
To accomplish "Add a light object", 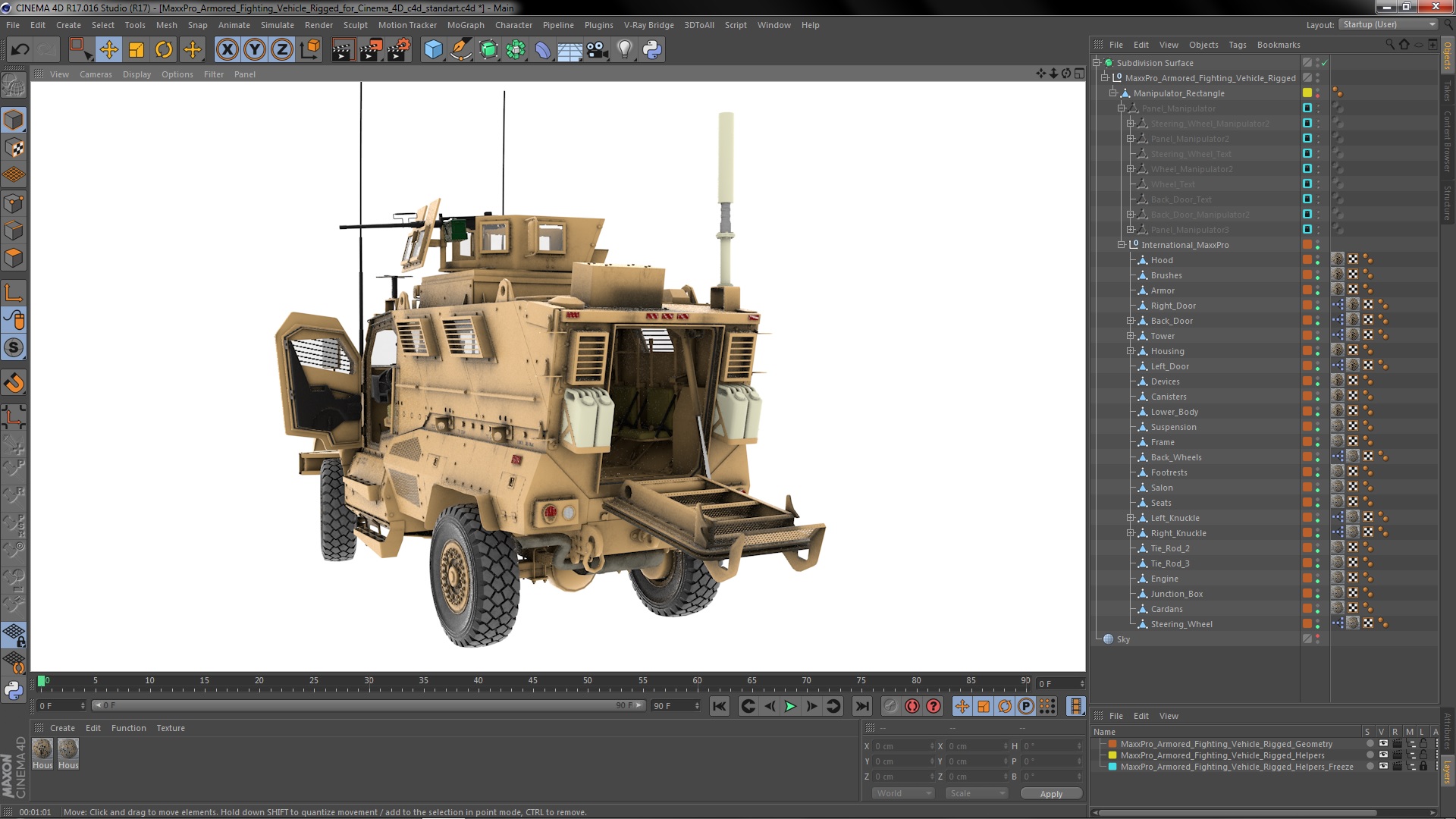I will tap(624, 50).
